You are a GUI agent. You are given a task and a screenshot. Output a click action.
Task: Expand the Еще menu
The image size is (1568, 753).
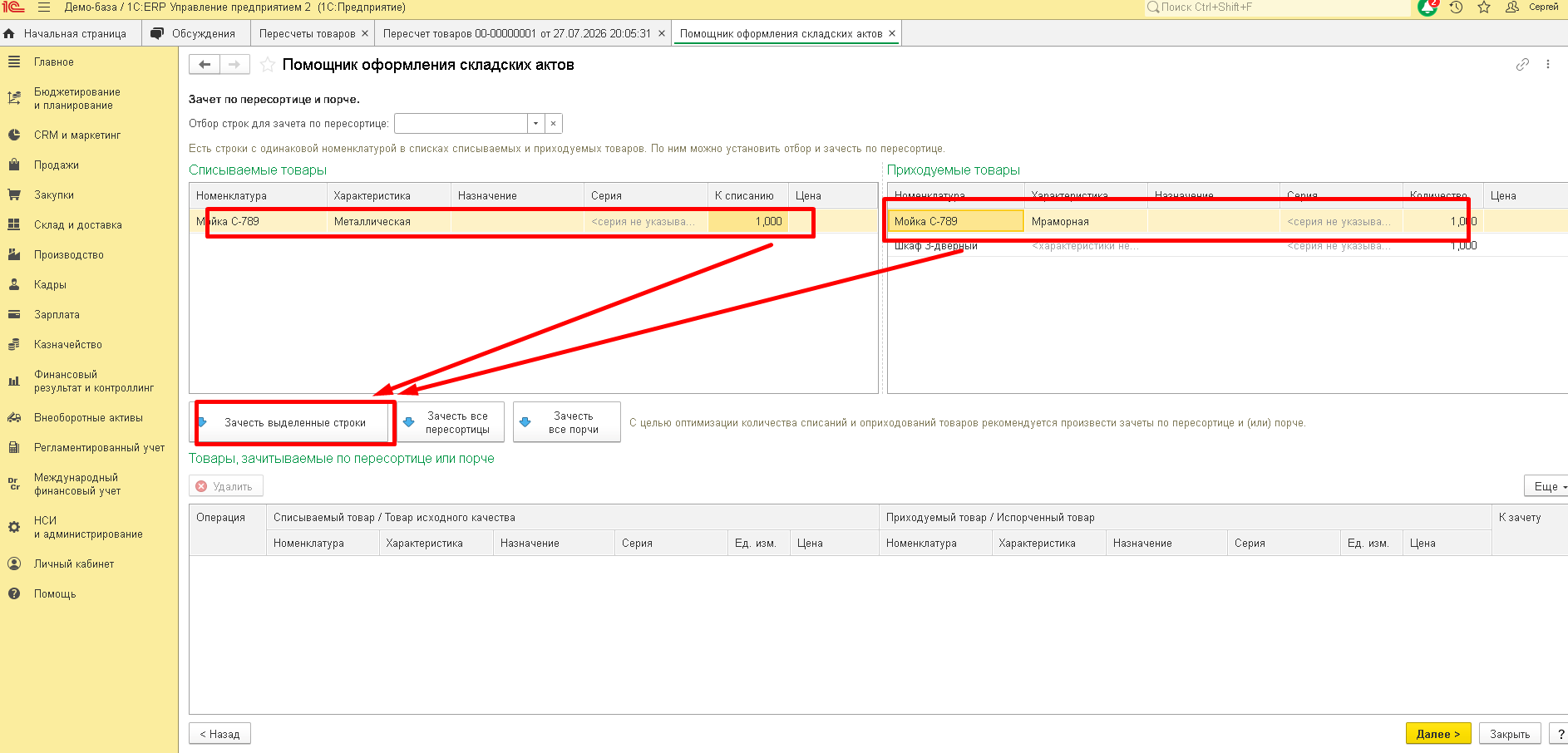(x=1546, y=486)
